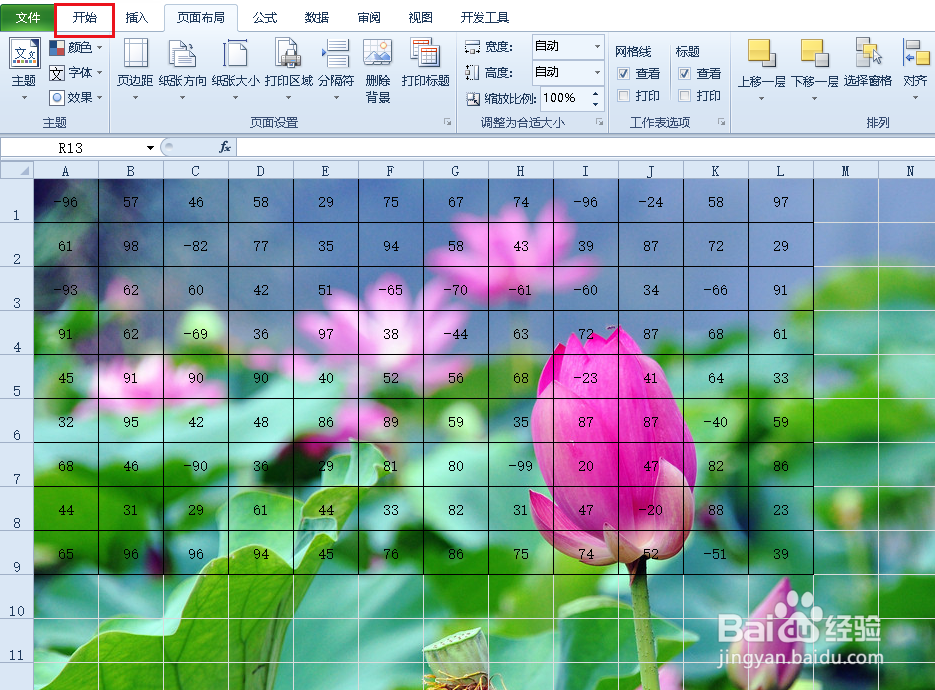
Task: Uncheck 查看 under 网格线 (Gridlines)
Action: (623, 72)
